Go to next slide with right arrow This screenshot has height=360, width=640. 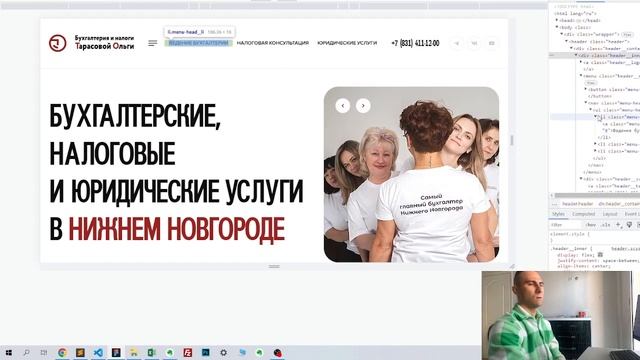[x=363, y=106]
